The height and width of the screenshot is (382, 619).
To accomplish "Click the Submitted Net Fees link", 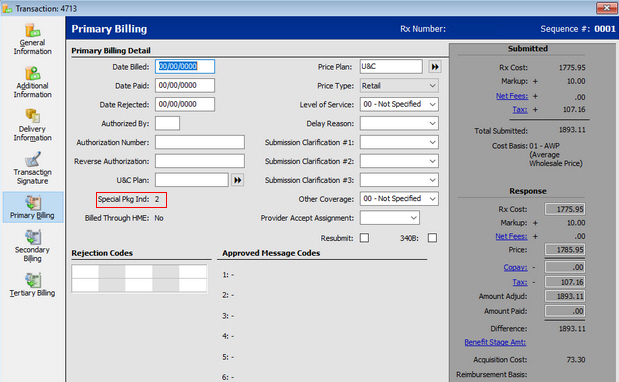I will (x=512, y=96).
